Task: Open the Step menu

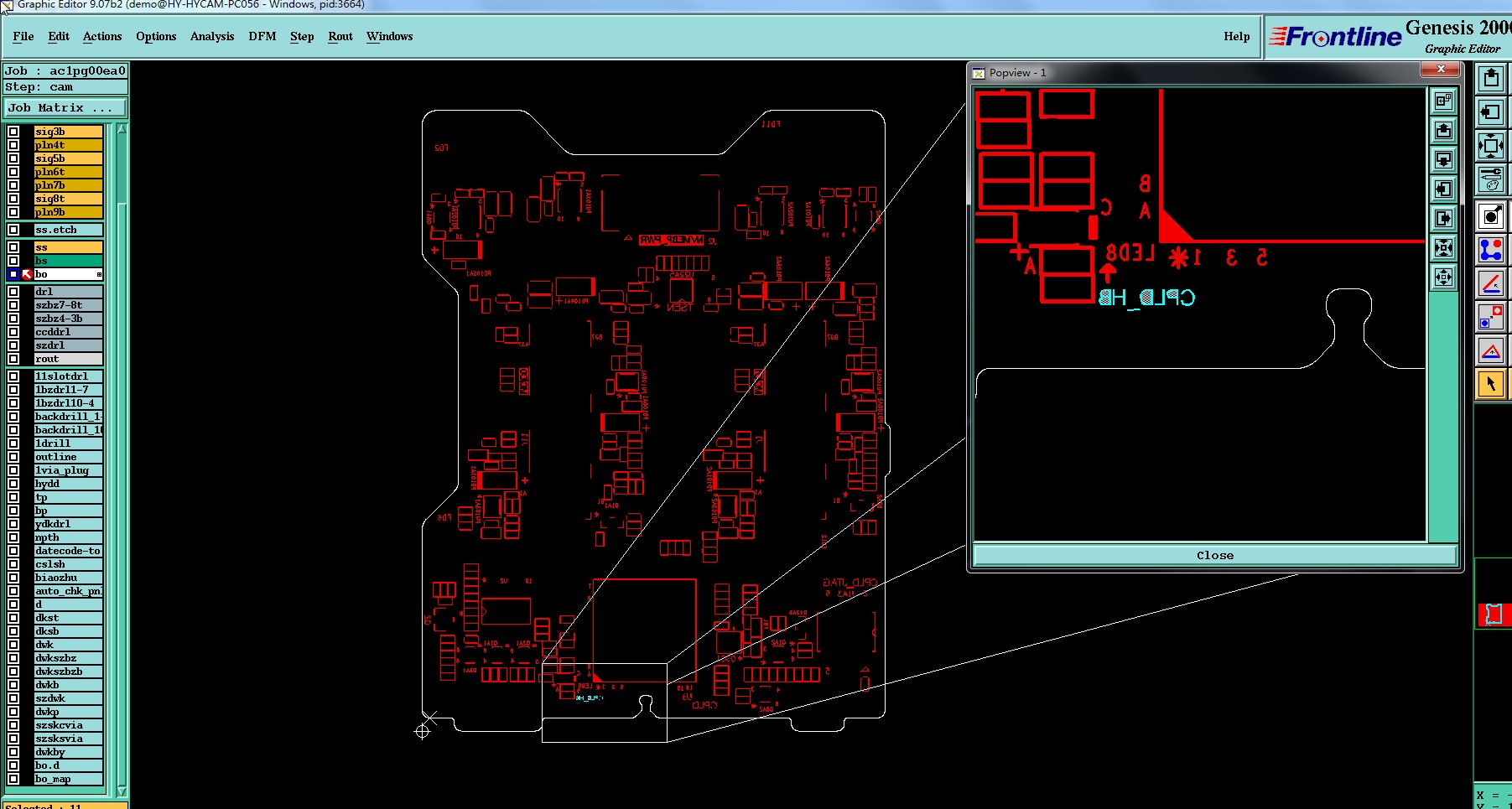Action: pos(302,36)
